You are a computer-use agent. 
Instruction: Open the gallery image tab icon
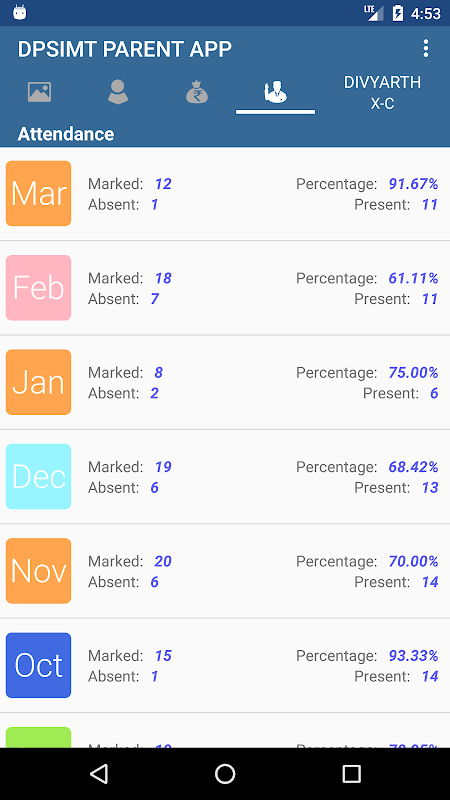click(39, 92)
